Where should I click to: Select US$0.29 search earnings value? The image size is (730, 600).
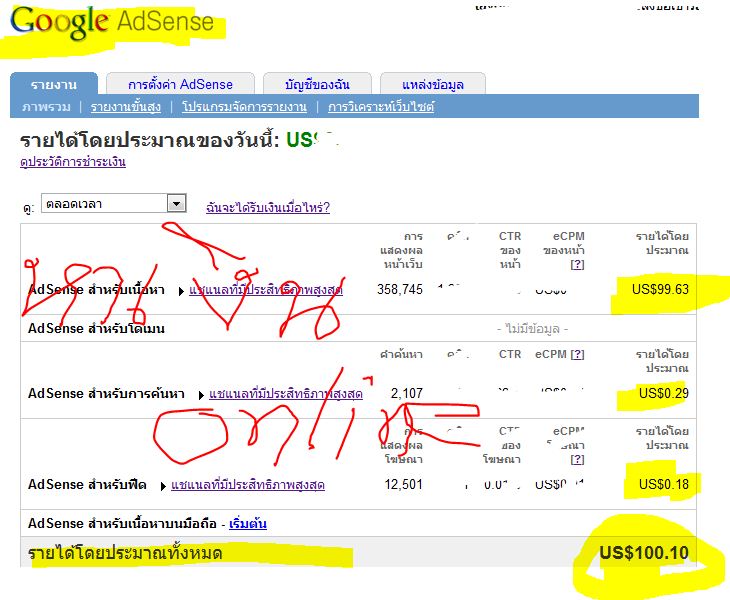coord(664,393)
